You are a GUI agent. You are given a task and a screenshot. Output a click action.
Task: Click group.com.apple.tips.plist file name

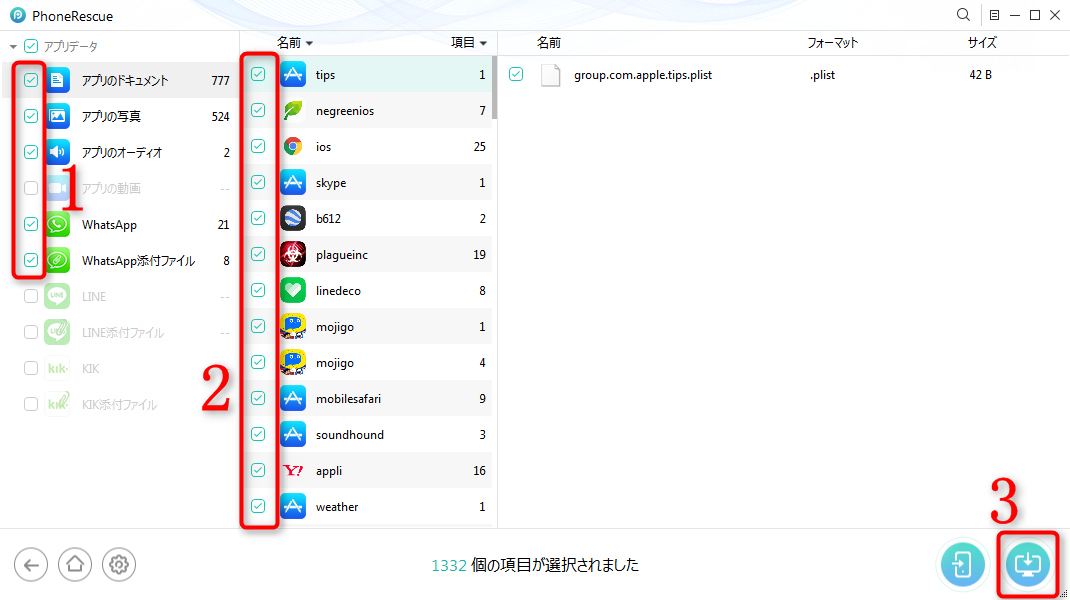(643, 75)
